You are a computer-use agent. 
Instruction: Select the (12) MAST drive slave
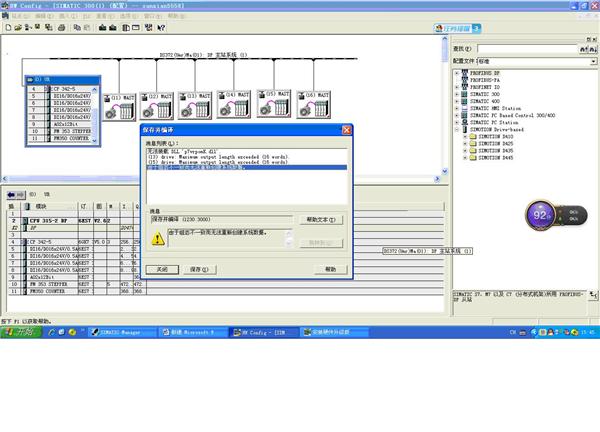click(157, 106)
